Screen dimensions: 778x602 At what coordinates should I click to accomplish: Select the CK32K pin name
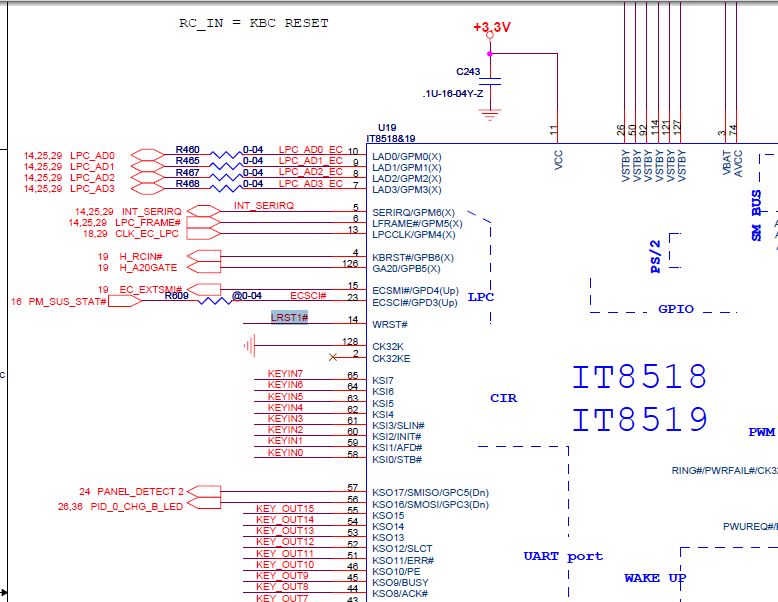pyautogui.click(x=388, y=346)
